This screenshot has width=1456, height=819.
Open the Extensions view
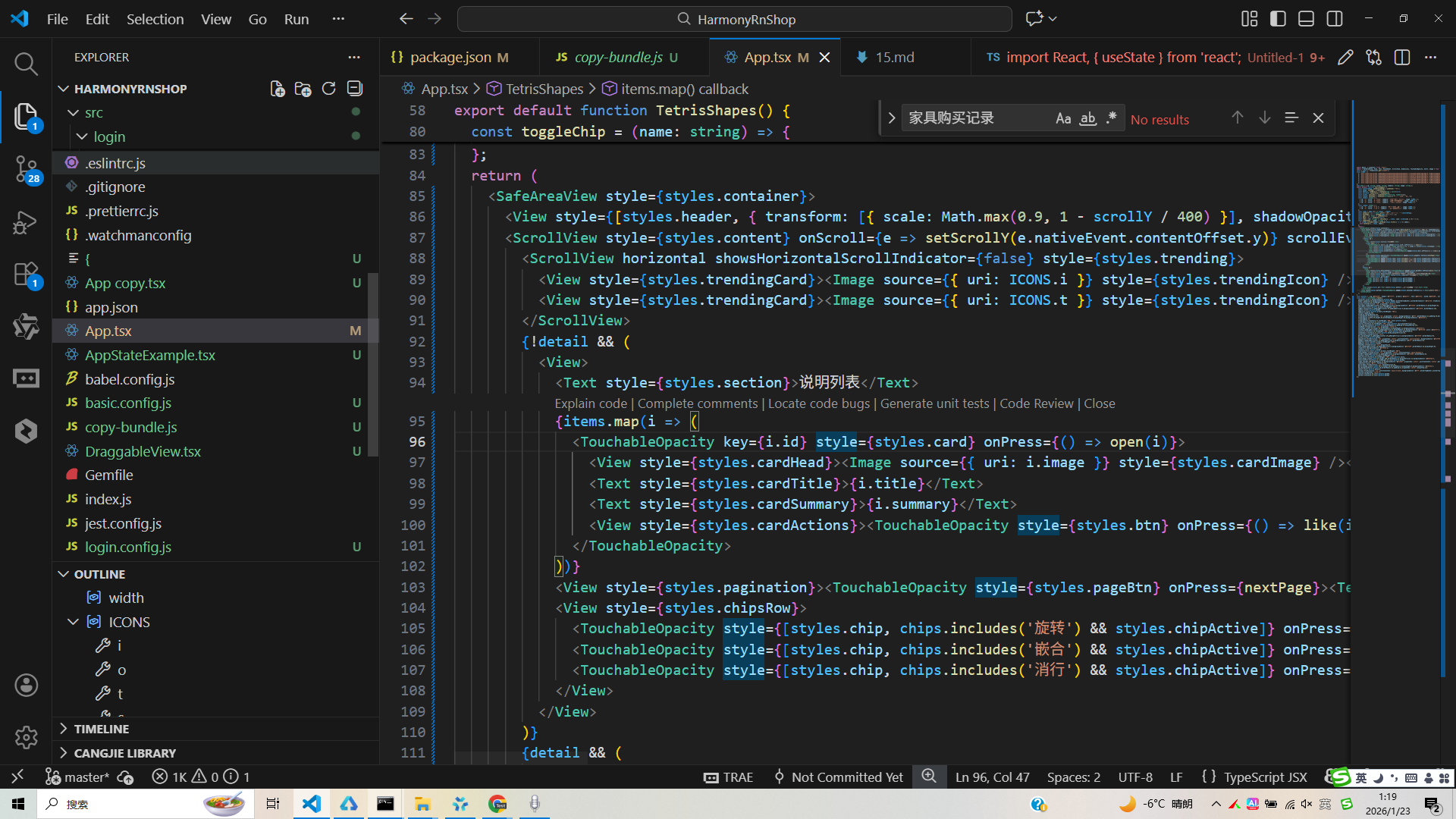(26, 275)
